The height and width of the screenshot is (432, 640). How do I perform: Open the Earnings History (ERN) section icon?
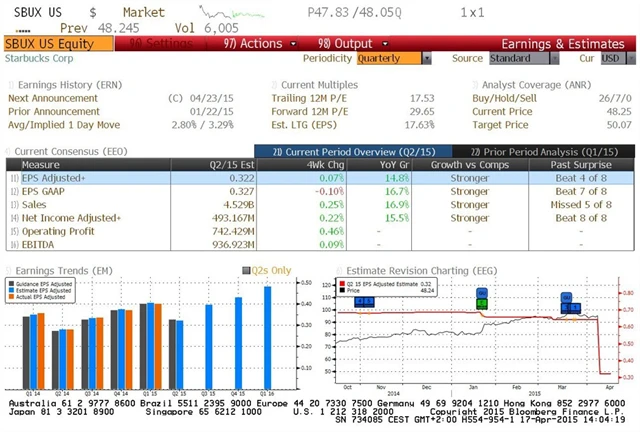click(9, 86)
